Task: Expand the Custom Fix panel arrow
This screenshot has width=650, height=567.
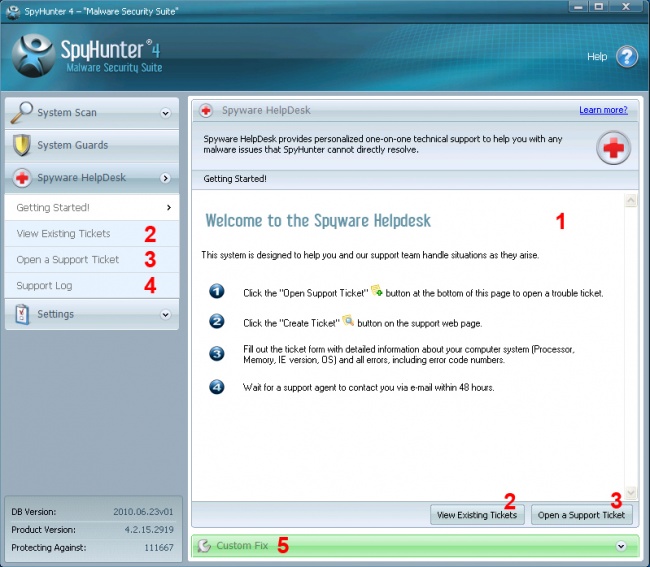Action: point(621,546)
